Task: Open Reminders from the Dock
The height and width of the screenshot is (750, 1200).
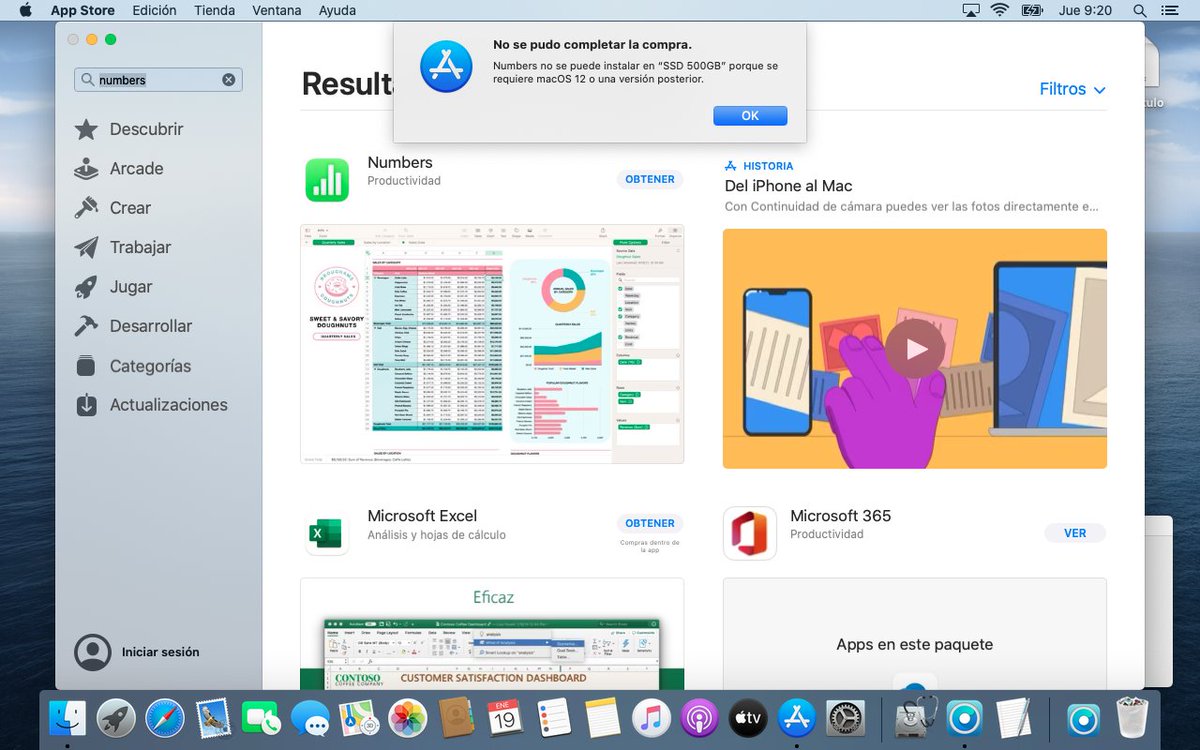Action: point(554,717)
